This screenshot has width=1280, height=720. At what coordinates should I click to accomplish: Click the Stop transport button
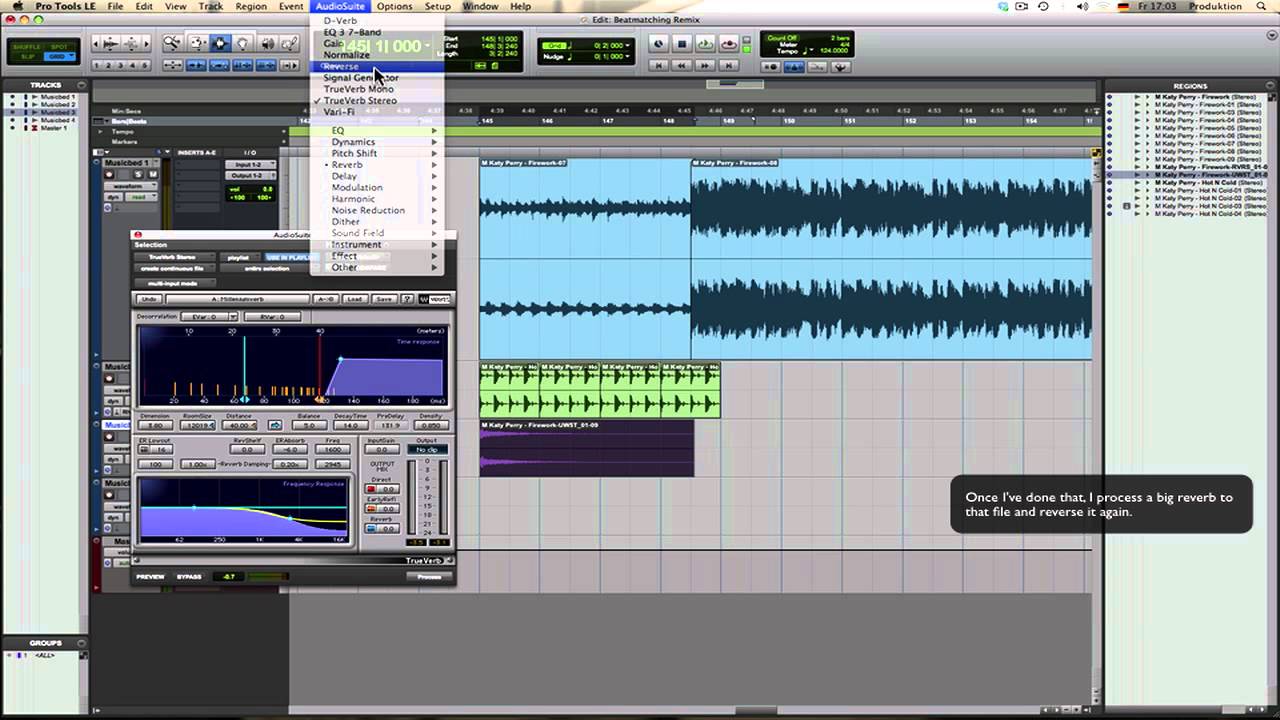pyautogui.click(x=682, y=44)
